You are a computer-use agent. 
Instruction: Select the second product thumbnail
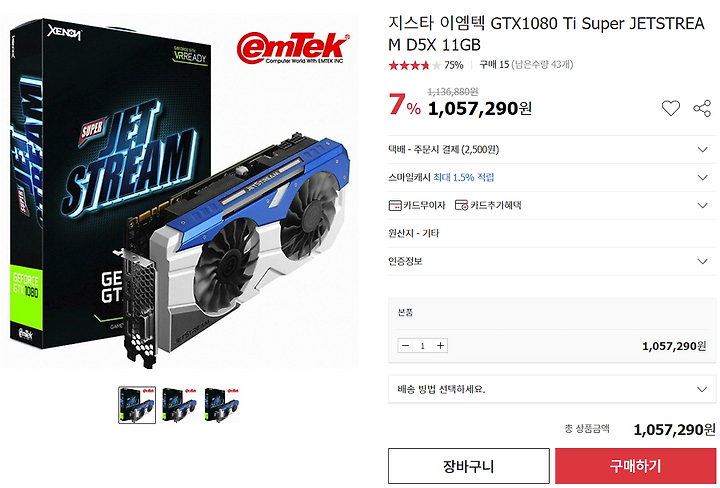(180, 405)
